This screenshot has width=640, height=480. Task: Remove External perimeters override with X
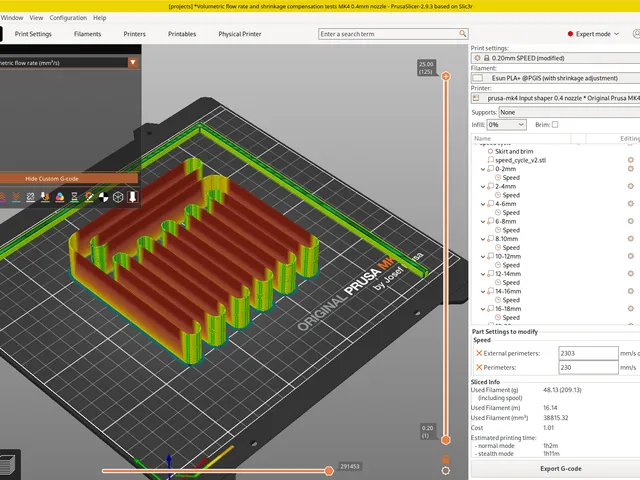(479, 353)
